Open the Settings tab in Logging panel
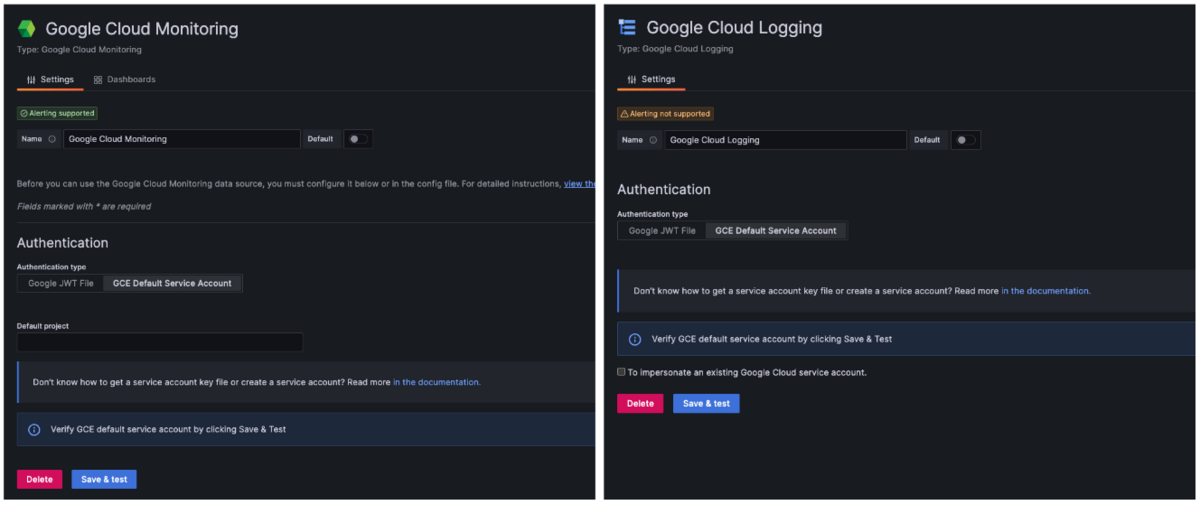This screenshot has width=1200, height=505. 651,79
